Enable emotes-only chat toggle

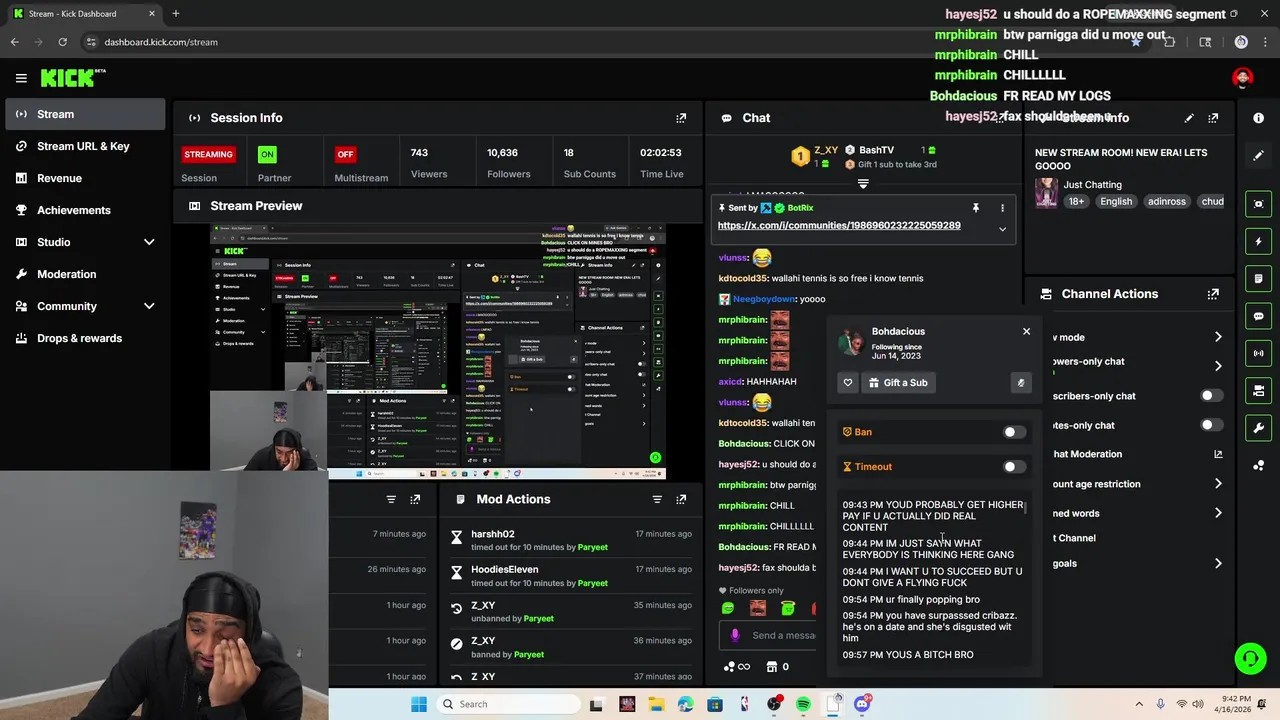1211,425
